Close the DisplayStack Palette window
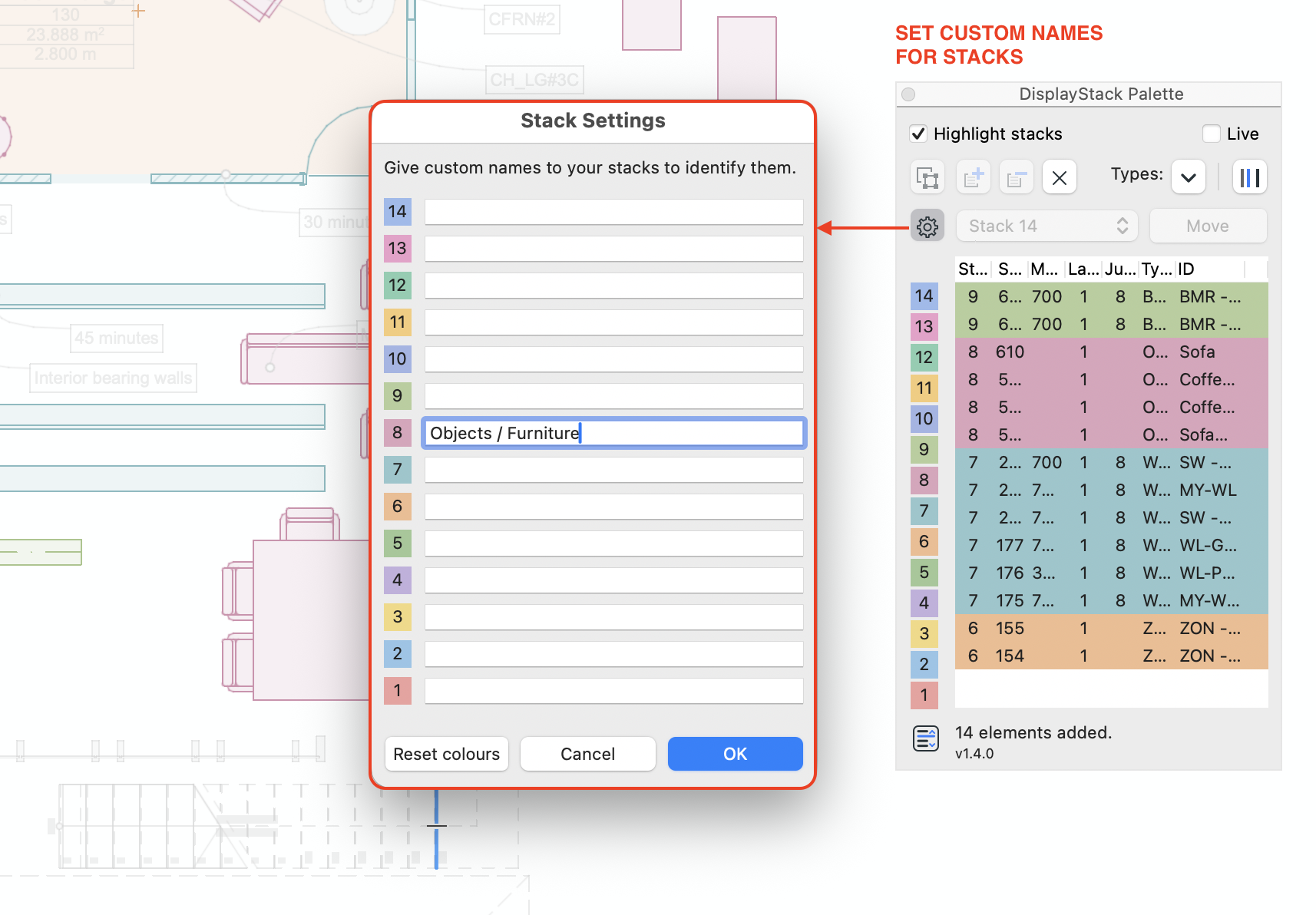The height and width of the screenshot is (915, 1316). tap(908, 94)
